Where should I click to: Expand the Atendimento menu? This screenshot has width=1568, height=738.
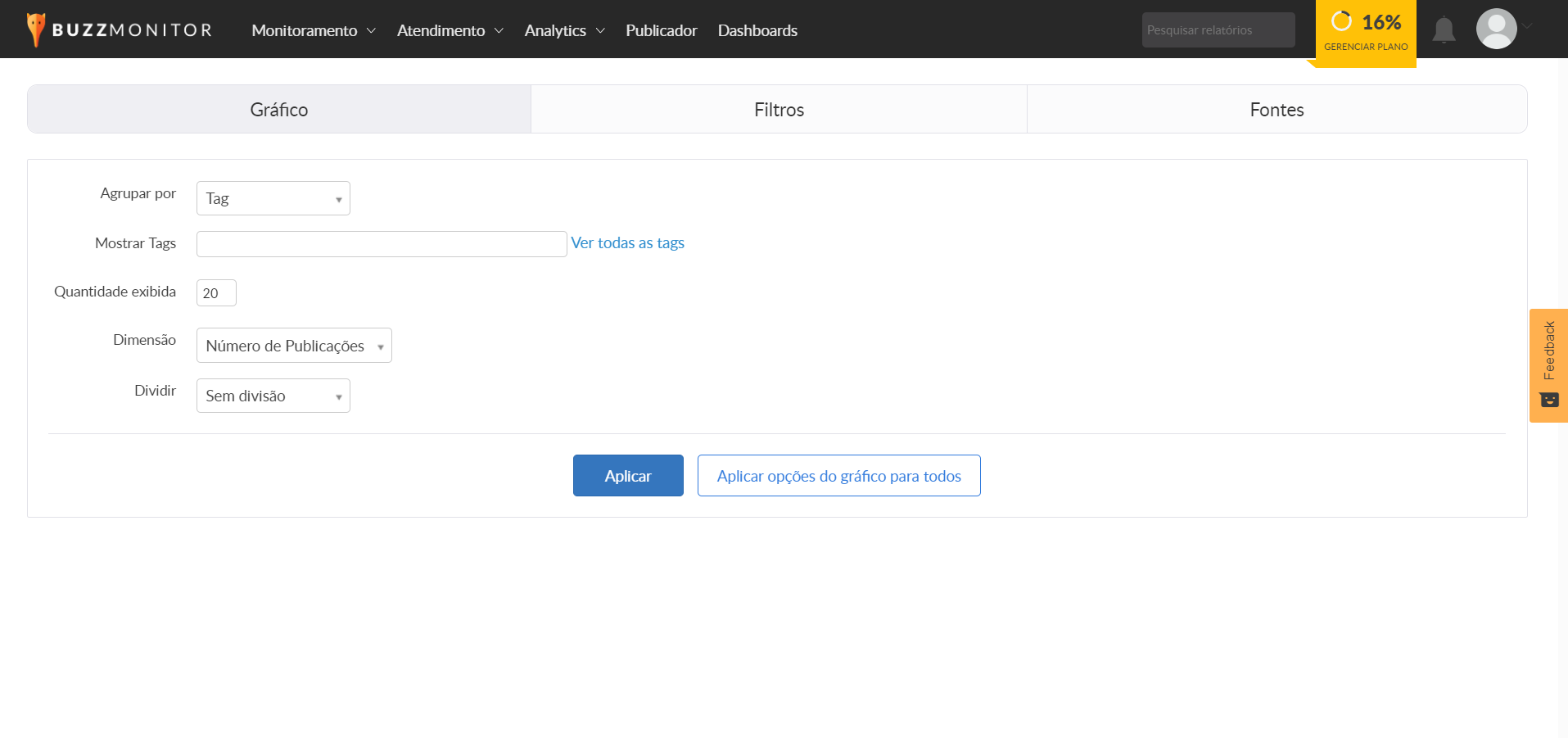click(x=450, y=30)
